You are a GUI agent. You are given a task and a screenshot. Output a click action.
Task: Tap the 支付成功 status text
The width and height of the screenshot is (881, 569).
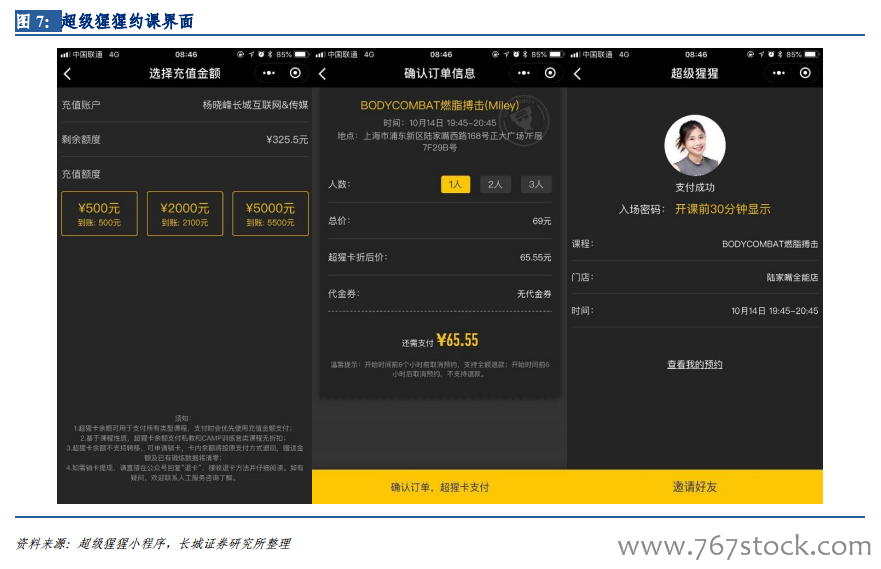tap(695, 188)
